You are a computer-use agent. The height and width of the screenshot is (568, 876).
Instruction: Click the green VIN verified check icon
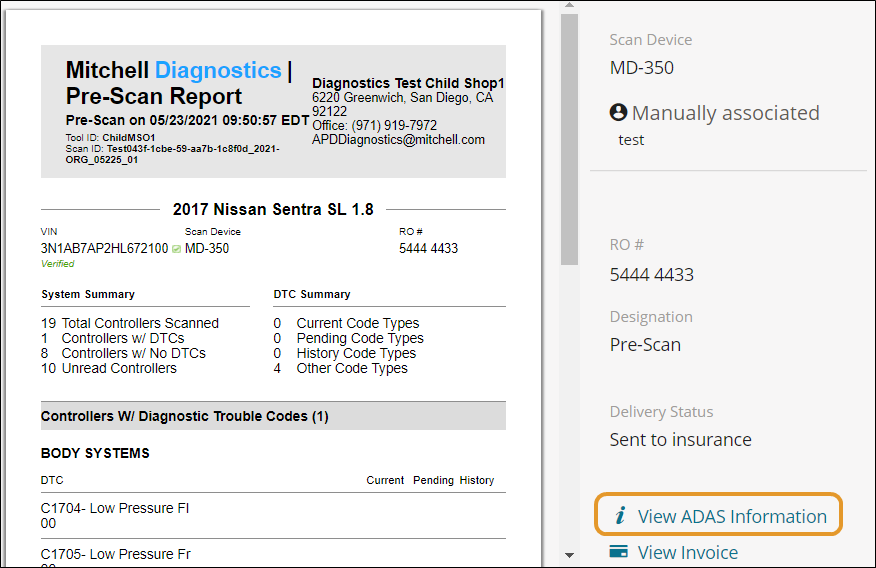coord(177,249)
